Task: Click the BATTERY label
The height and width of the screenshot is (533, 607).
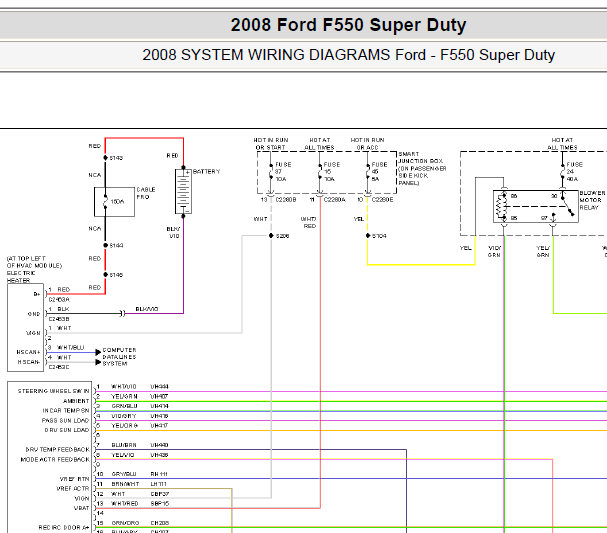Action: 206,171
